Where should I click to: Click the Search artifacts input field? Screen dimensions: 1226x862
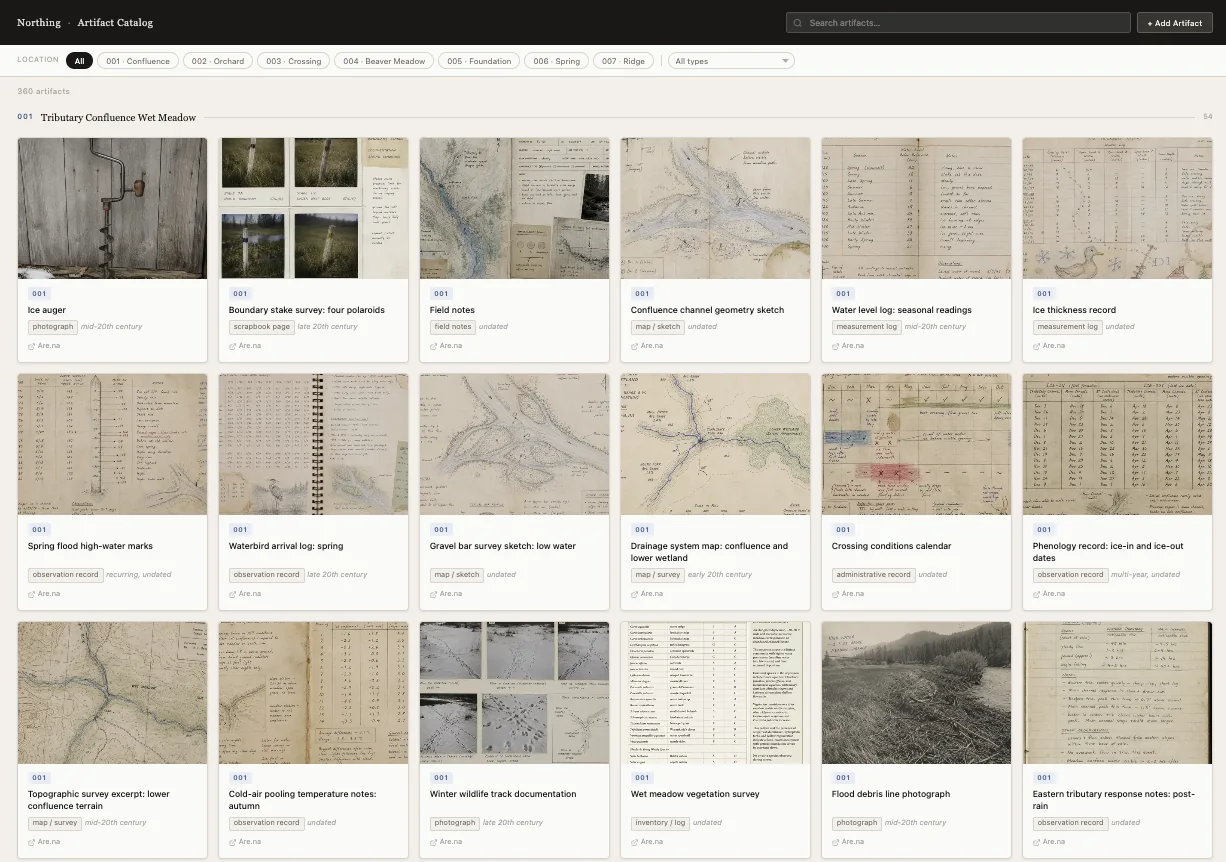958,23
